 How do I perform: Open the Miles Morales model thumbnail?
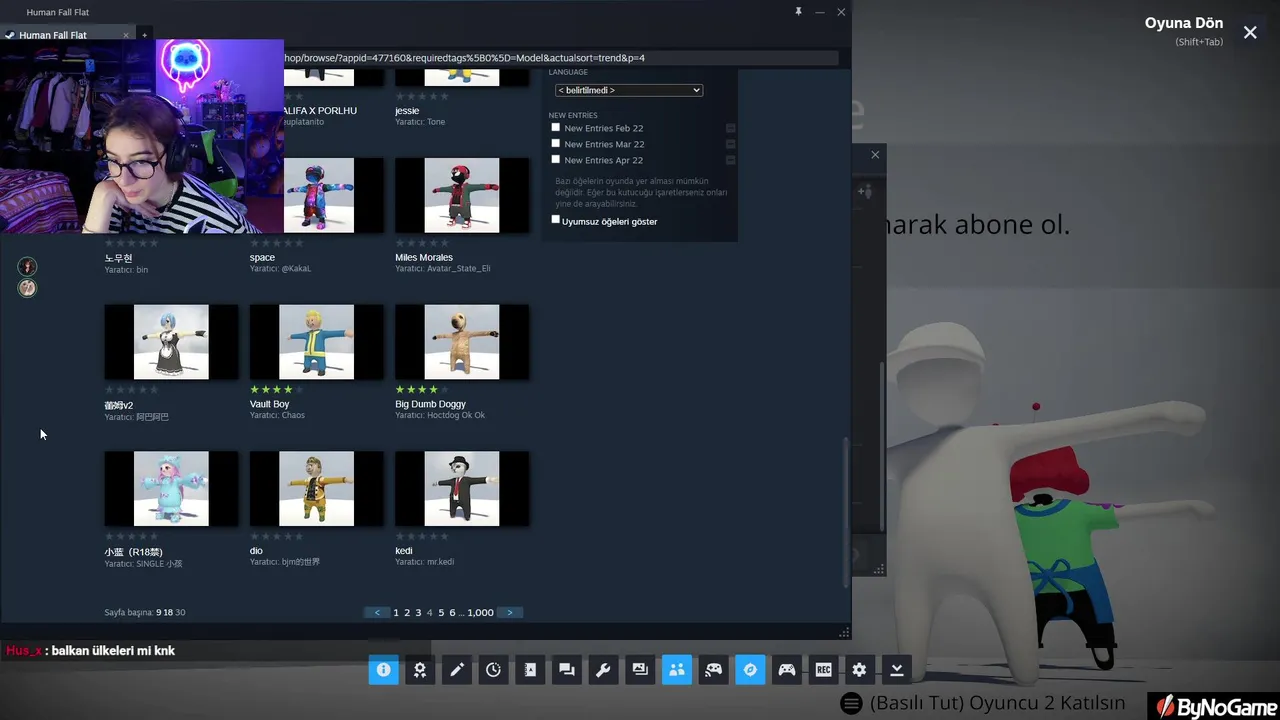[x=462, y=195]
